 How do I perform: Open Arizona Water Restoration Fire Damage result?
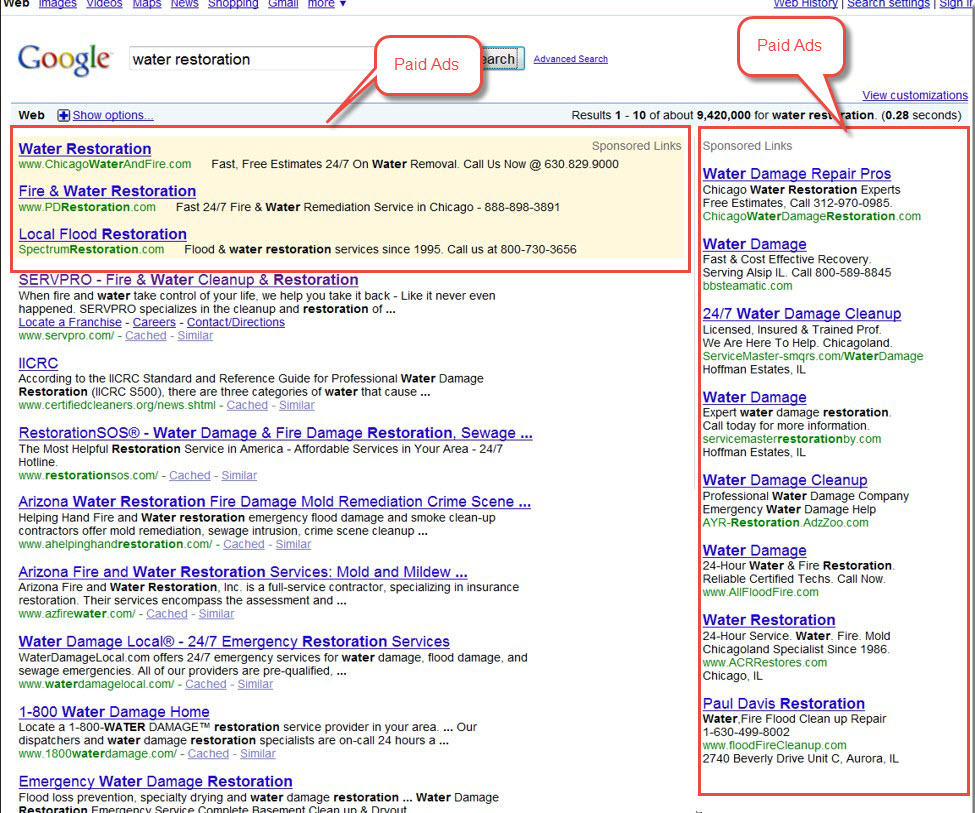point(274,501)
